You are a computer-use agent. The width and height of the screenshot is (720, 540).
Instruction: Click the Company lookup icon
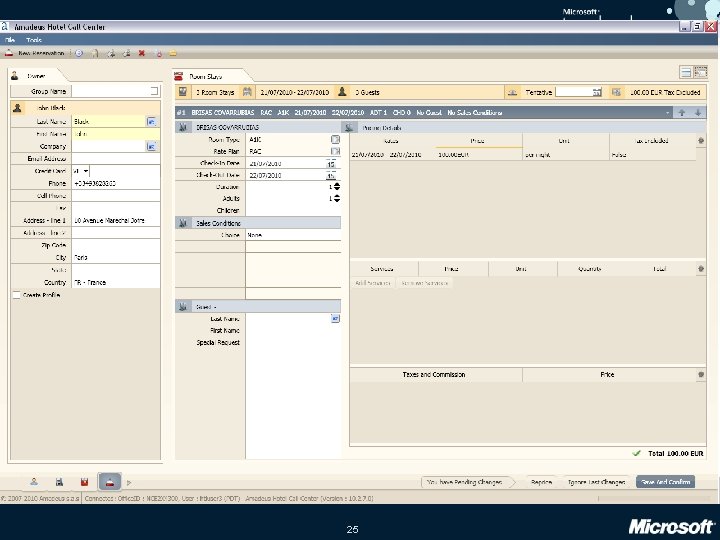pyautogui.click(x=151, y=146)
